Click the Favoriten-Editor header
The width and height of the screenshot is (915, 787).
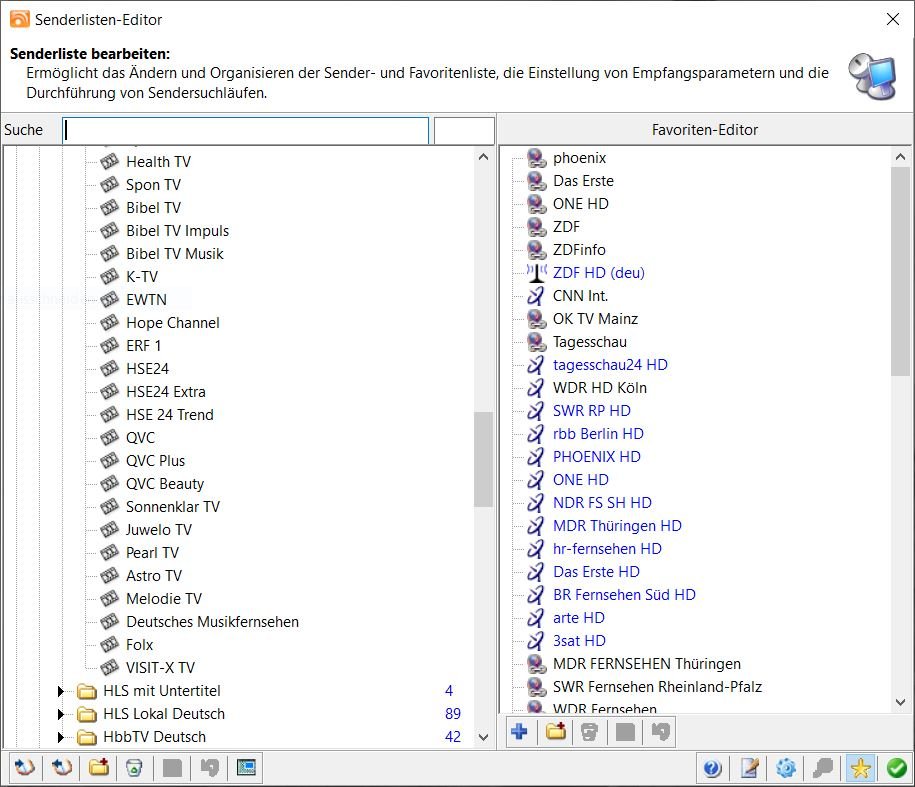tap(704, 130)
